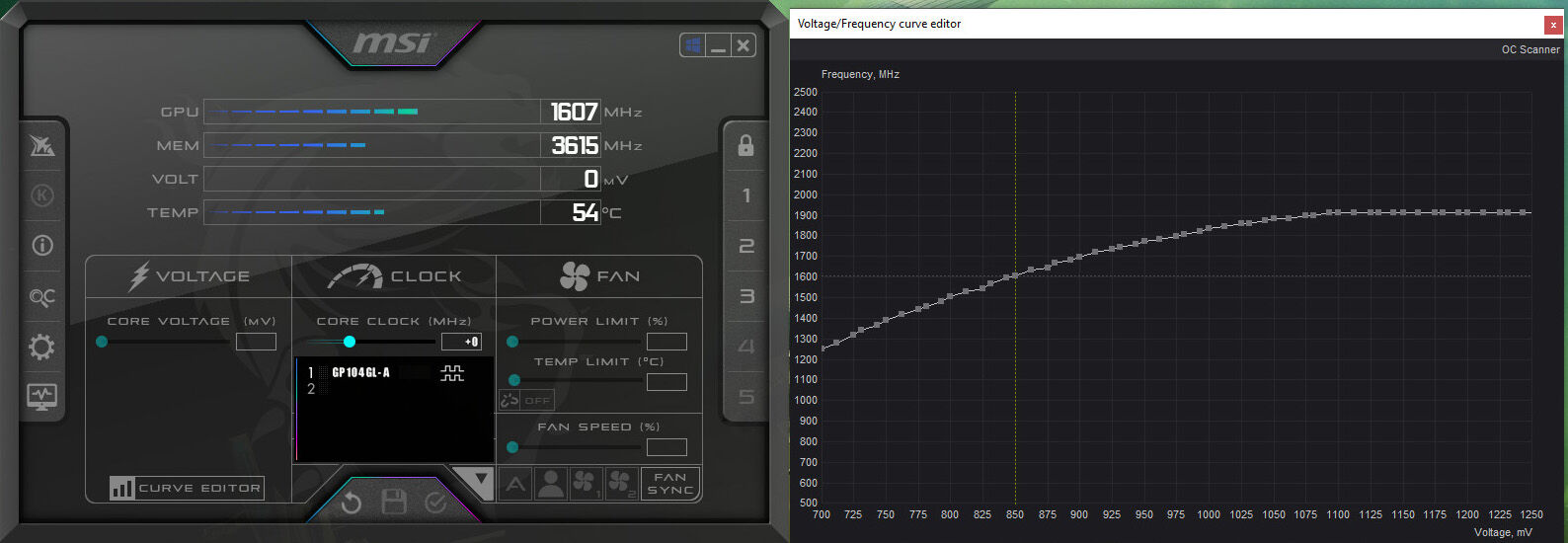1568x543 pixels.
Task: Select profile slot 2
Action: tap(746, 246)
